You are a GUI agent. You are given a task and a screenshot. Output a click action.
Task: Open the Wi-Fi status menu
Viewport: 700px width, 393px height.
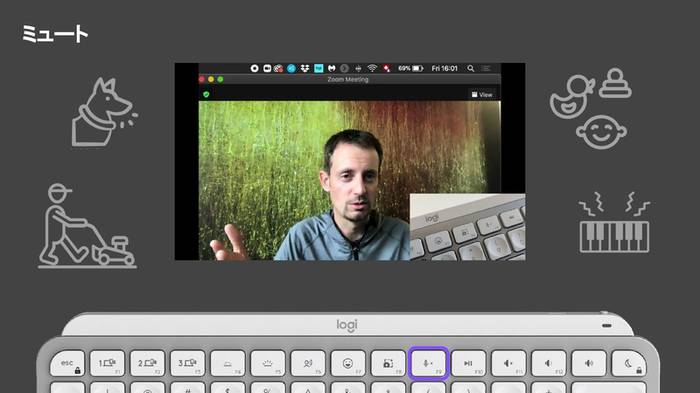[372, 68]
